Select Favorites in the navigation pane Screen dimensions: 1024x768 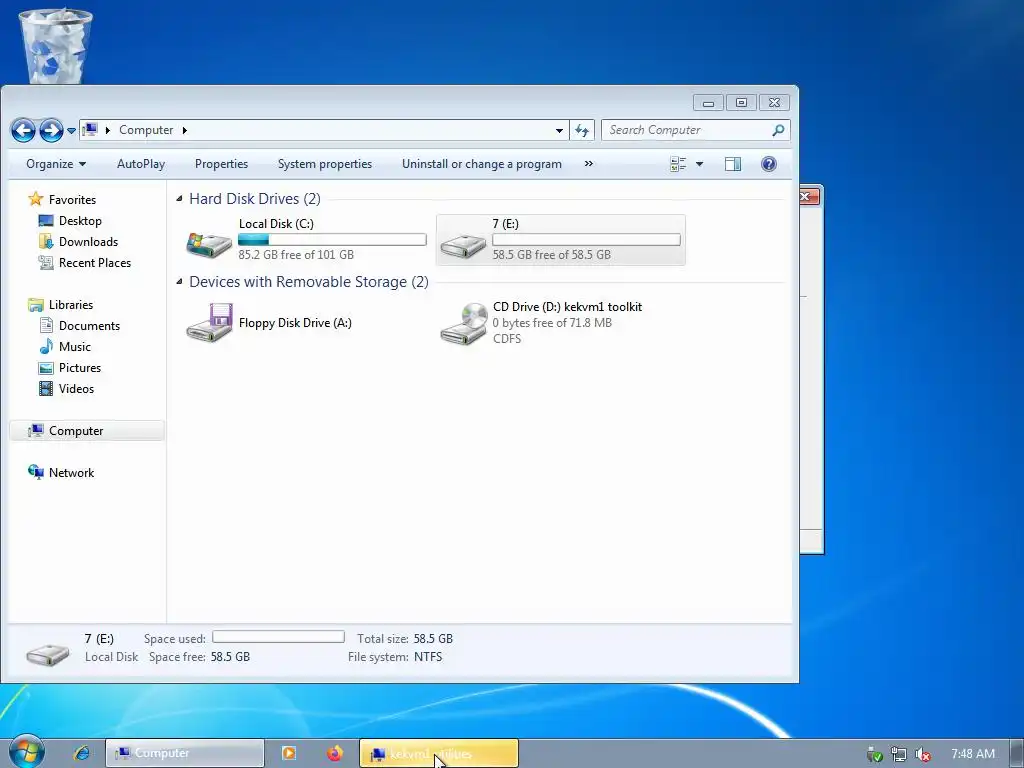point(62,199)
